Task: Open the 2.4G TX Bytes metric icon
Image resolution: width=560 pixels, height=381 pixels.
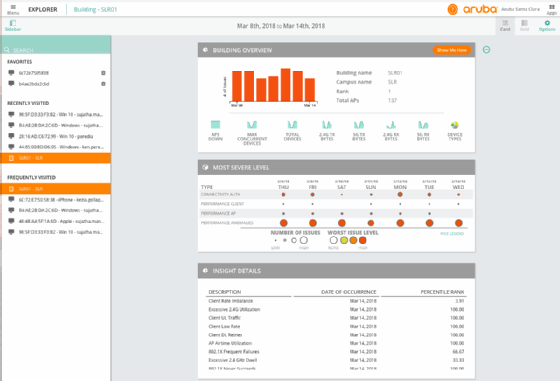Action: [327, 125]
